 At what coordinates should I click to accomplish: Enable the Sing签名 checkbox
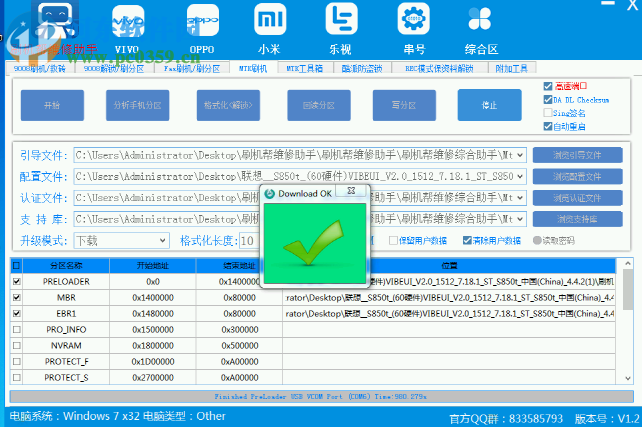(x=548, y=113)
